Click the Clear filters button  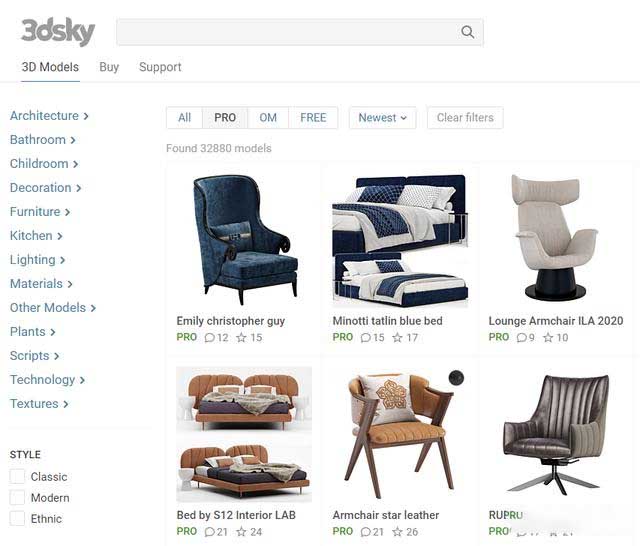click(x=465, y=118)
